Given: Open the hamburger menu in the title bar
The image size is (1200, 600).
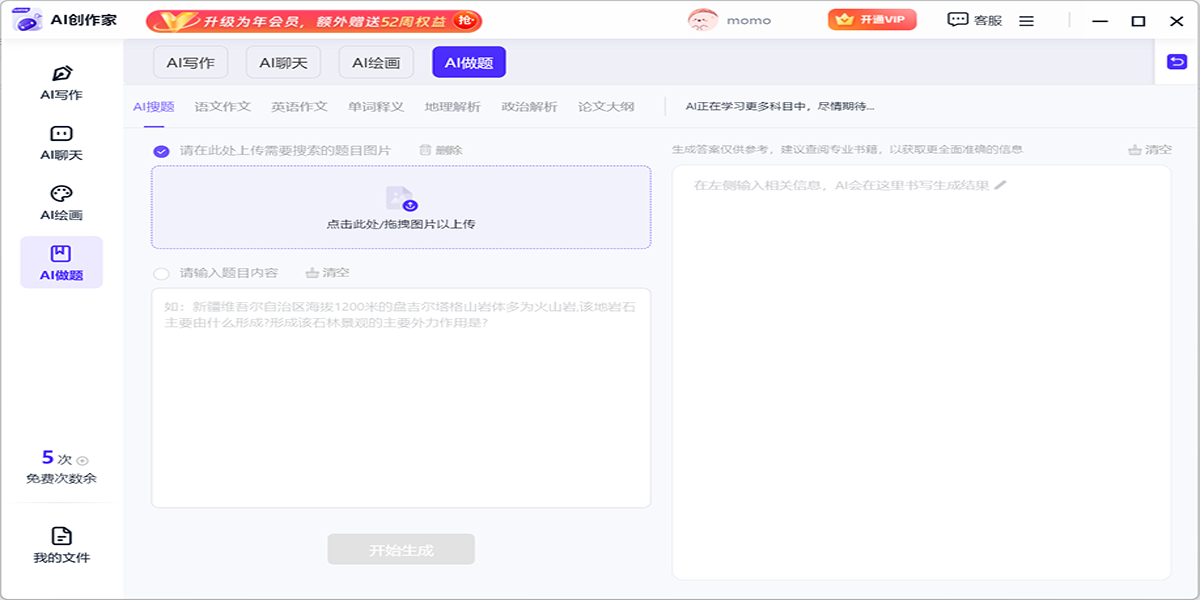Looking at the screenshot, I should (1026, 20).
